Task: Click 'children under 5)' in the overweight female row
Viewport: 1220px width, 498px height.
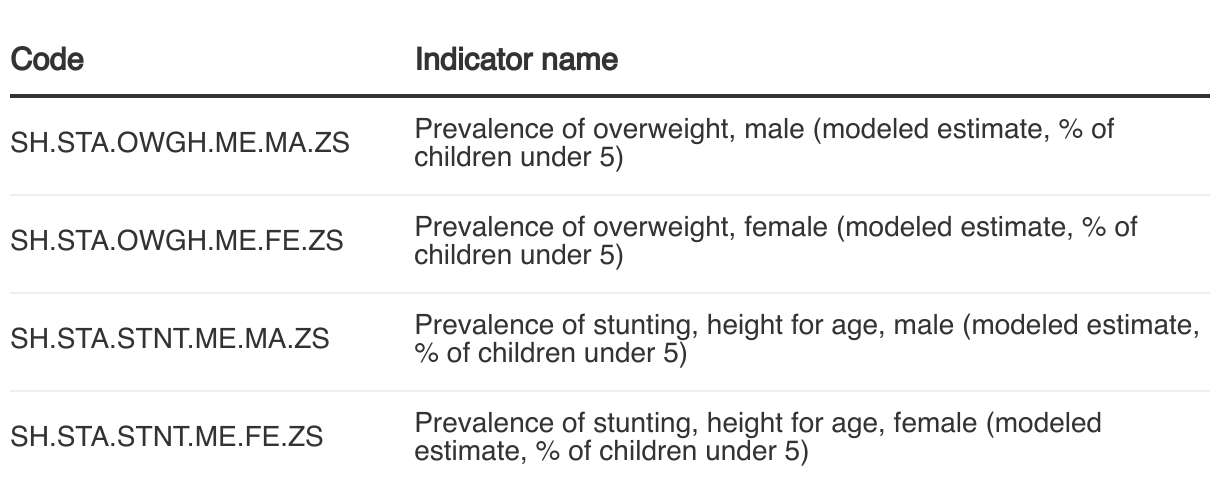Action: pyautogui.click(x=519, y=256)
